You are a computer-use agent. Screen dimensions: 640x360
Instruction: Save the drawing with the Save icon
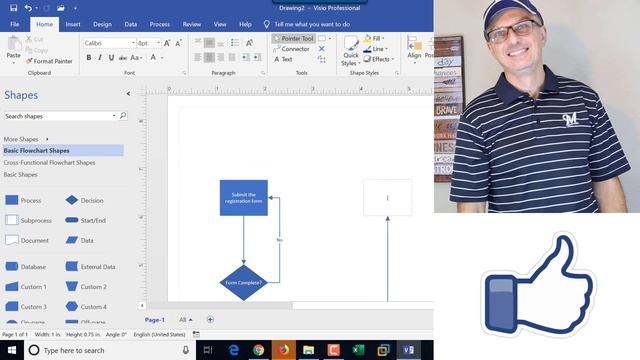[x=13, y=8]
